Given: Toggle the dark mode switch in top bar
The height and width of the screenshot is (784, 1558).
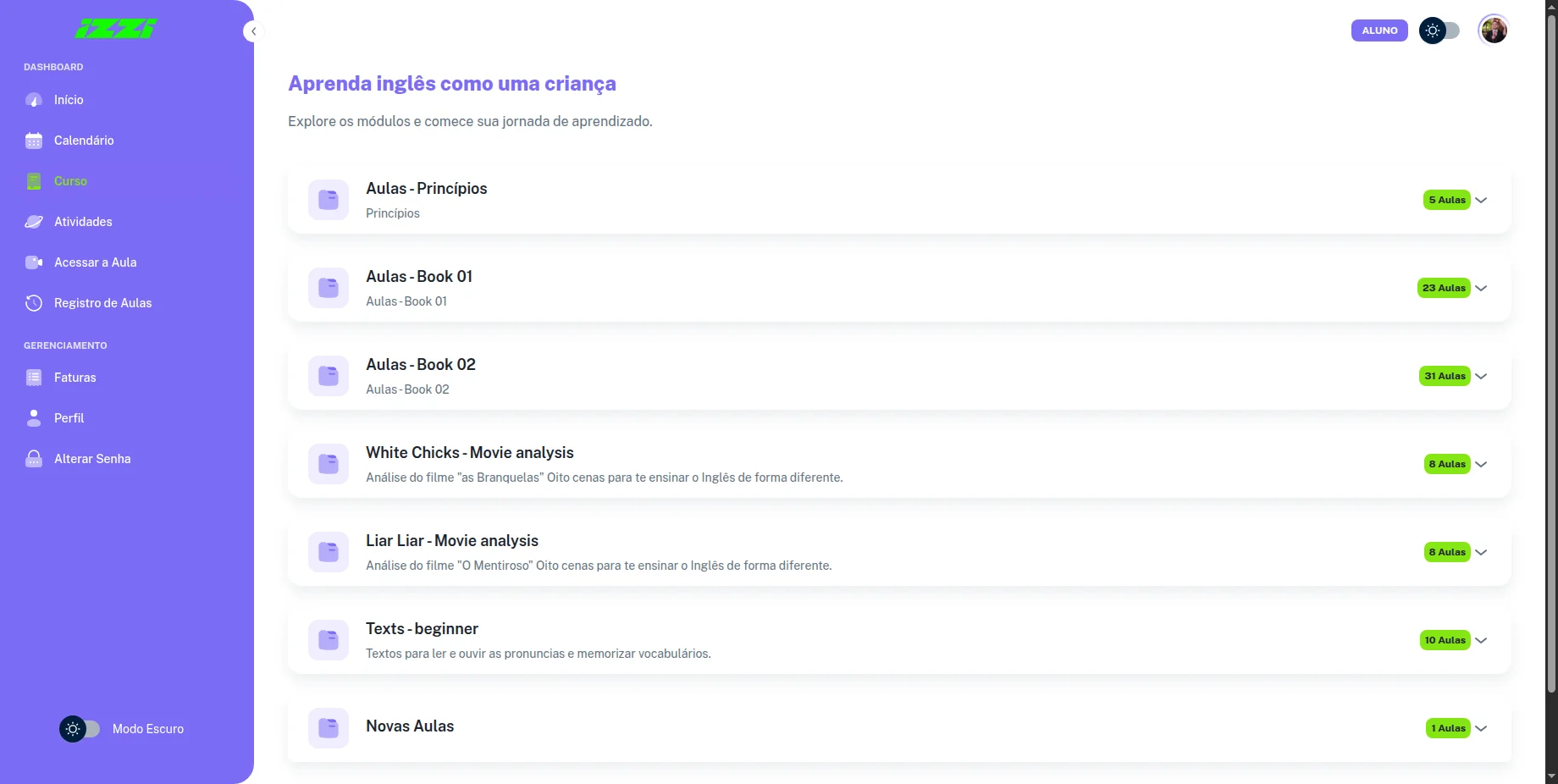Looking at the screenshot, I should 1439,30.
